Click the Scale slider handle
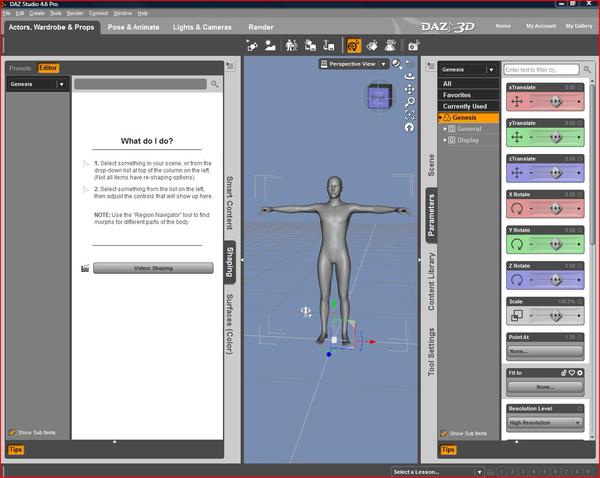Image resolution: width=600 pixels, height=478 pixels. [x=556, y=316]
